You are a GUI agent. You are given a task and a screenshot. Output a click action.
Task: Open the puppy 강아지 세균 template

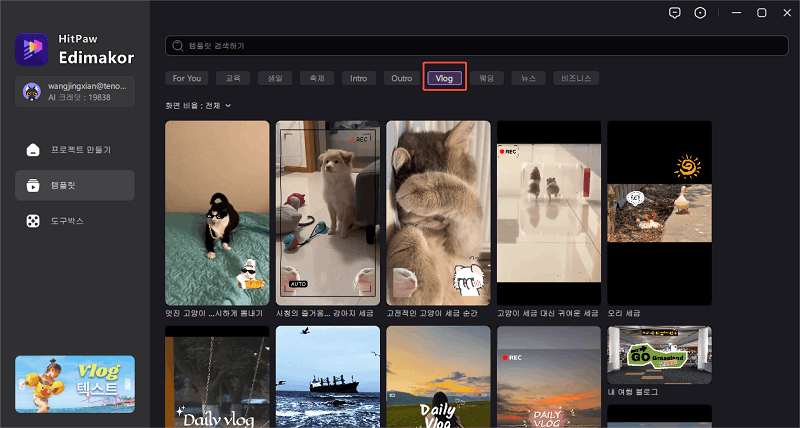[327, 212]
